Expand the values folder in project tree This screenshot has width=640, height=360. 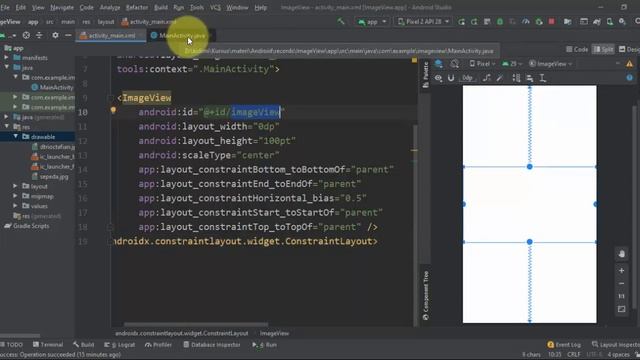click(x=16, y=206)
